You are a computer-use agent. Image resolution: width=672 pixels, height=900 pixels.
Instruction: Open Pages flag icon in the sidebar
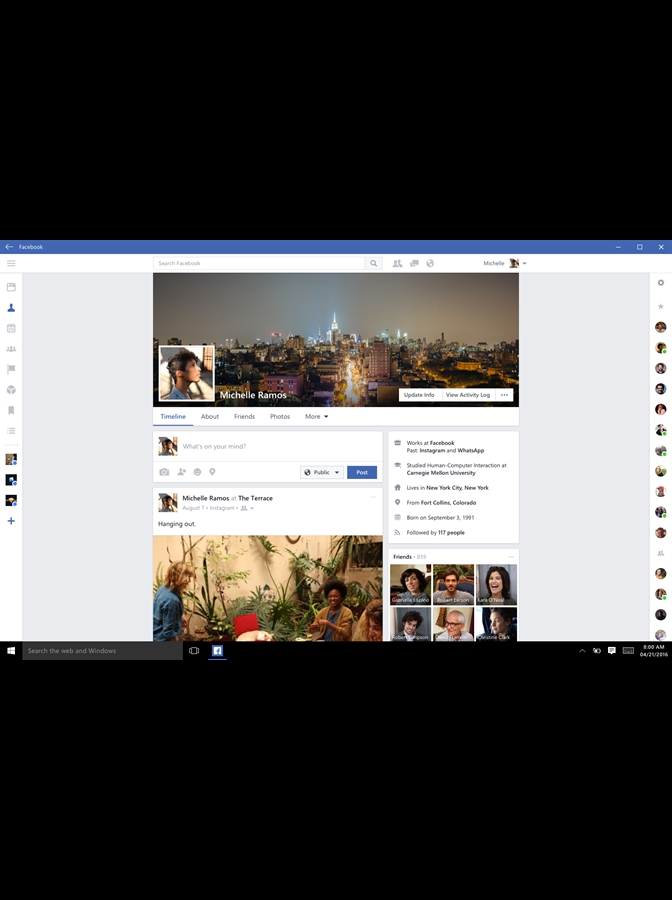pyautogui.click(x=11, y=369)
